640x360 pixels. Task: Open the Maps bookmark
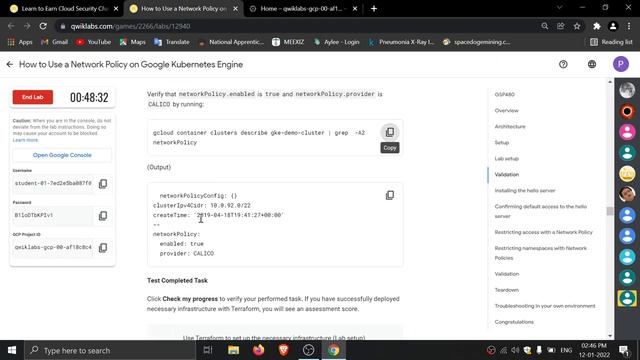pyautogui.click(x=133, y=42)
